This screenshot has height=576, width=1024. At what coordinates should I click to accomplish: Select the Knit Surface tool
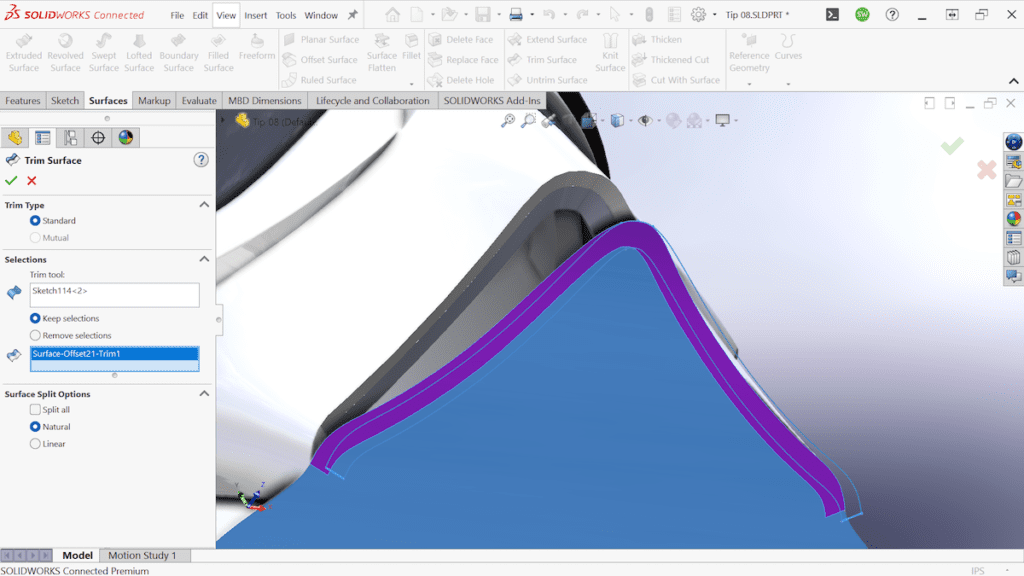pyautogui.click(x=610, y=54)
